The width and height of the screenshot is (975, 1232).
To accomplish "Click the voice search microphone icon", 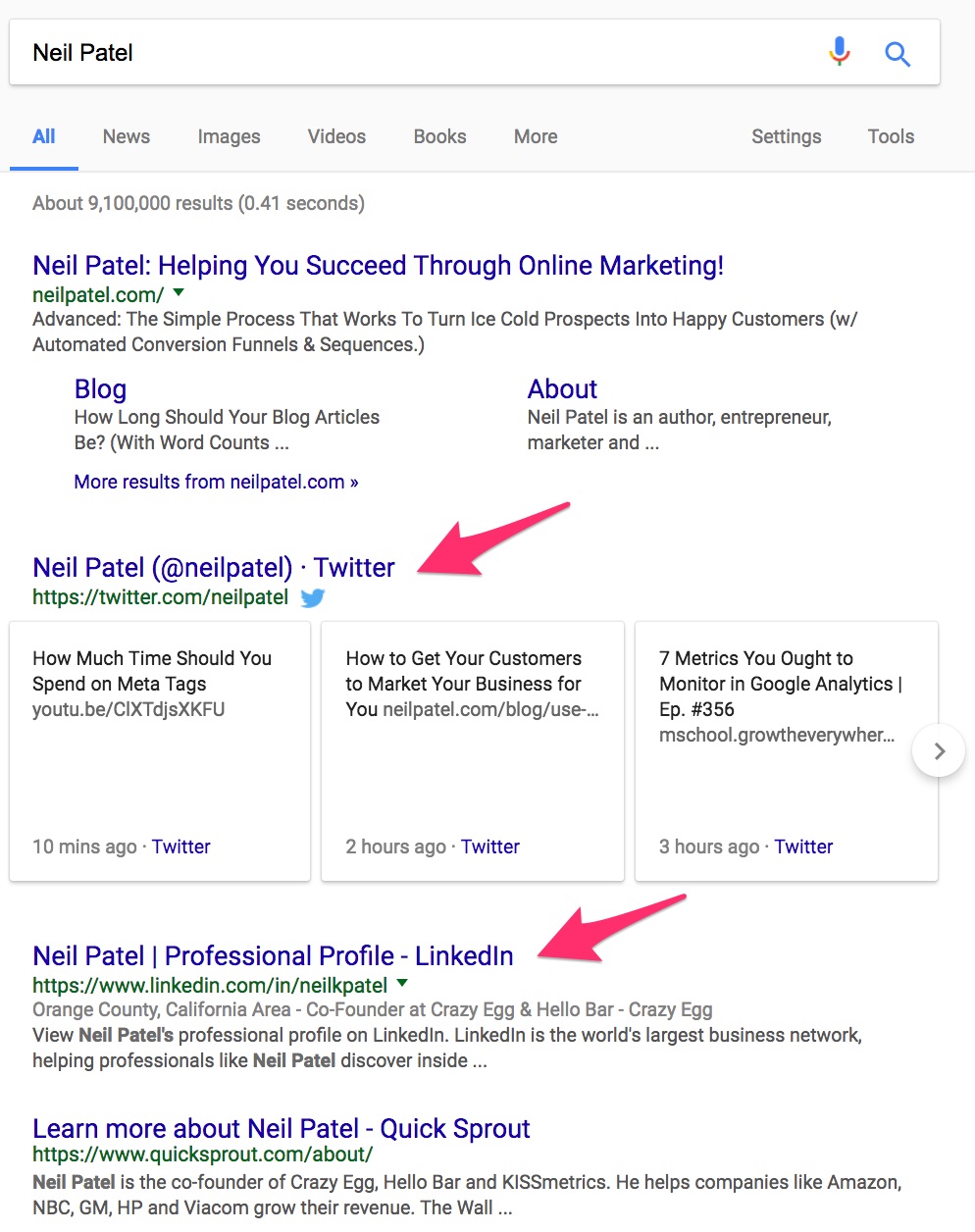I will tap(840, 52).
